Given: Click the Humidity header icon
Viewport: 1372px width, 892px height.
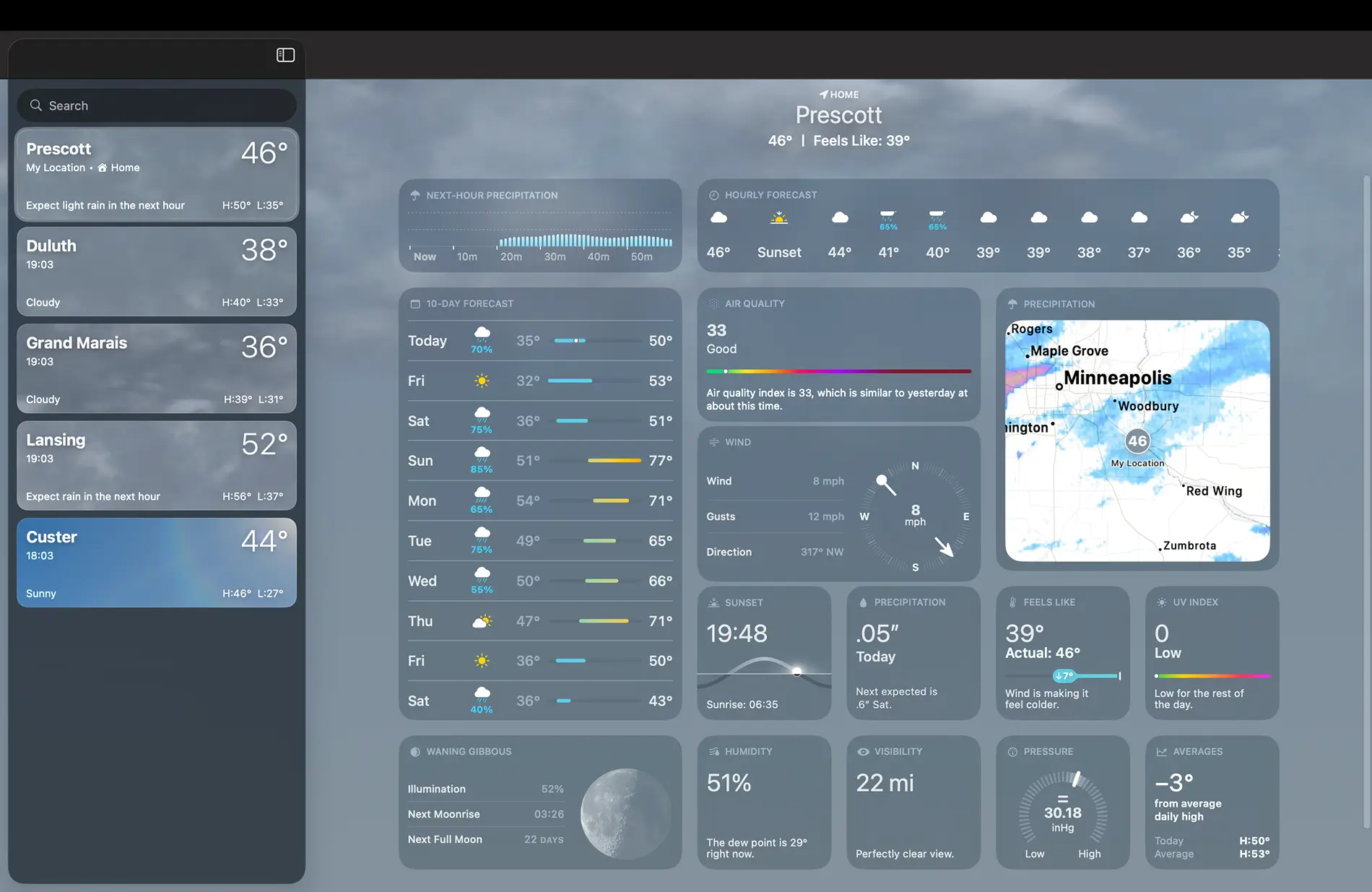Looking at the screenshot, I should 713,752.
